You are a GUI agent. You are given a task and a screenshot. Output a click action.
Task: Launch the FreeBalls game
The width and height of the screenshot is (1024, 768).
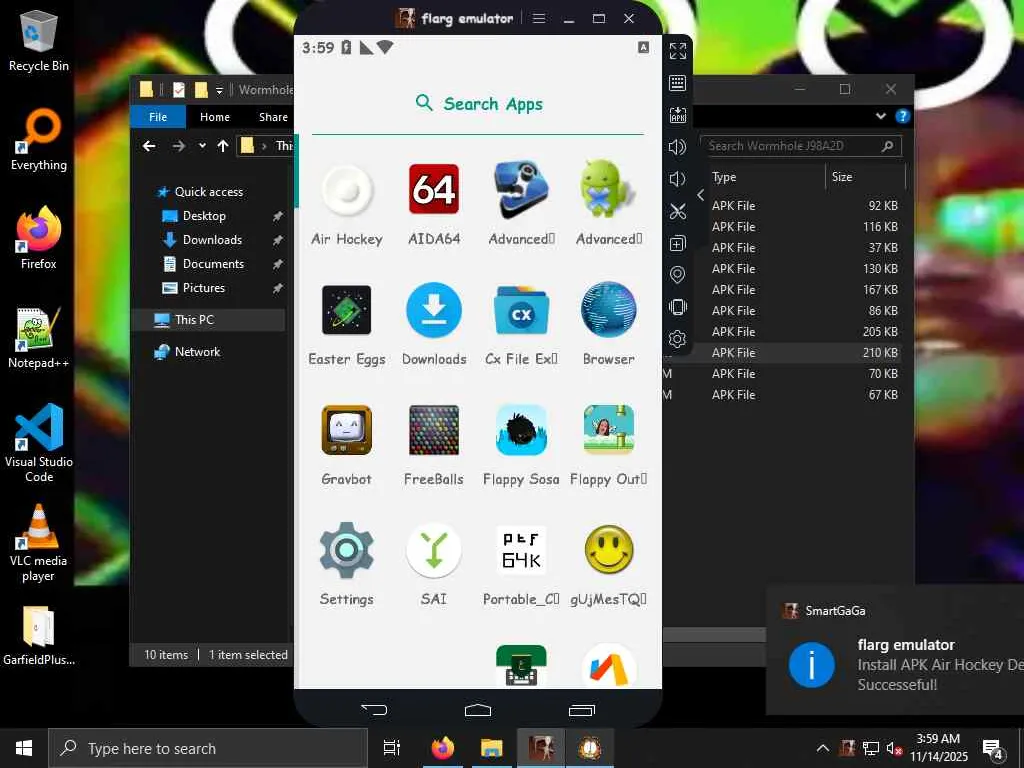(x=434, y=445)
